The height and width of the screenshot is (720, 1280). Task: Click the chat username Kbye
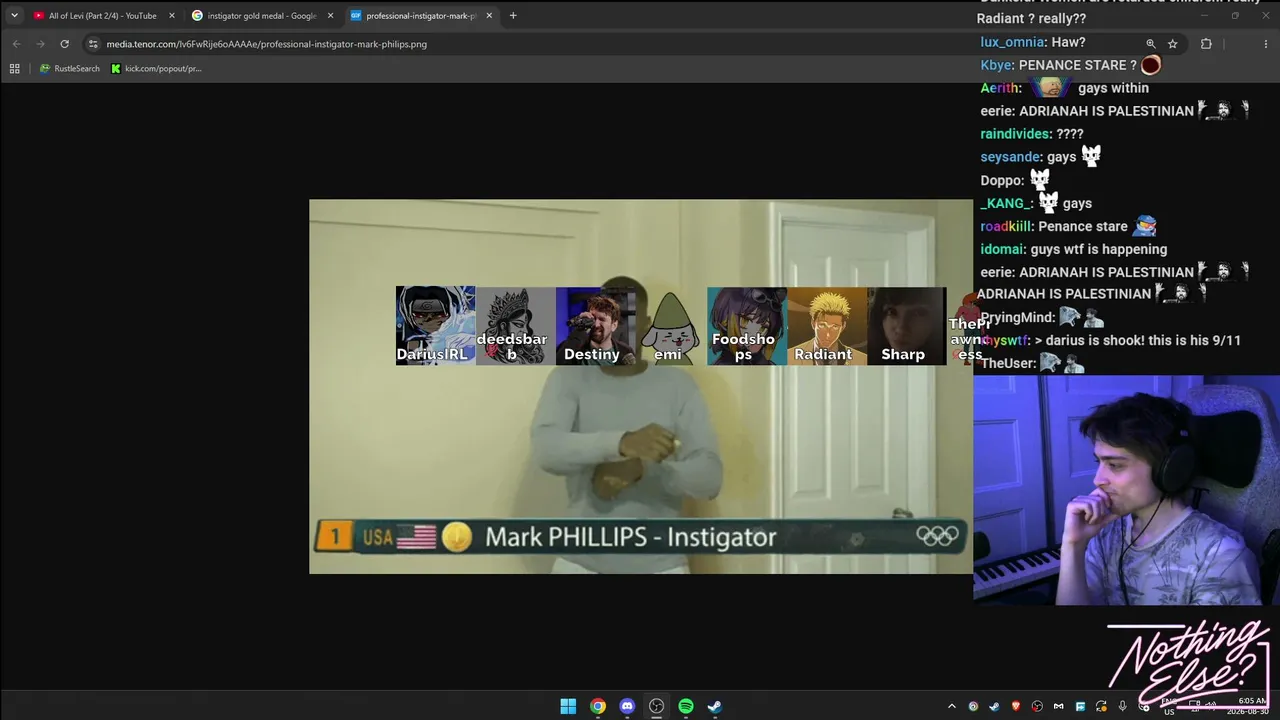pos(996,65)
